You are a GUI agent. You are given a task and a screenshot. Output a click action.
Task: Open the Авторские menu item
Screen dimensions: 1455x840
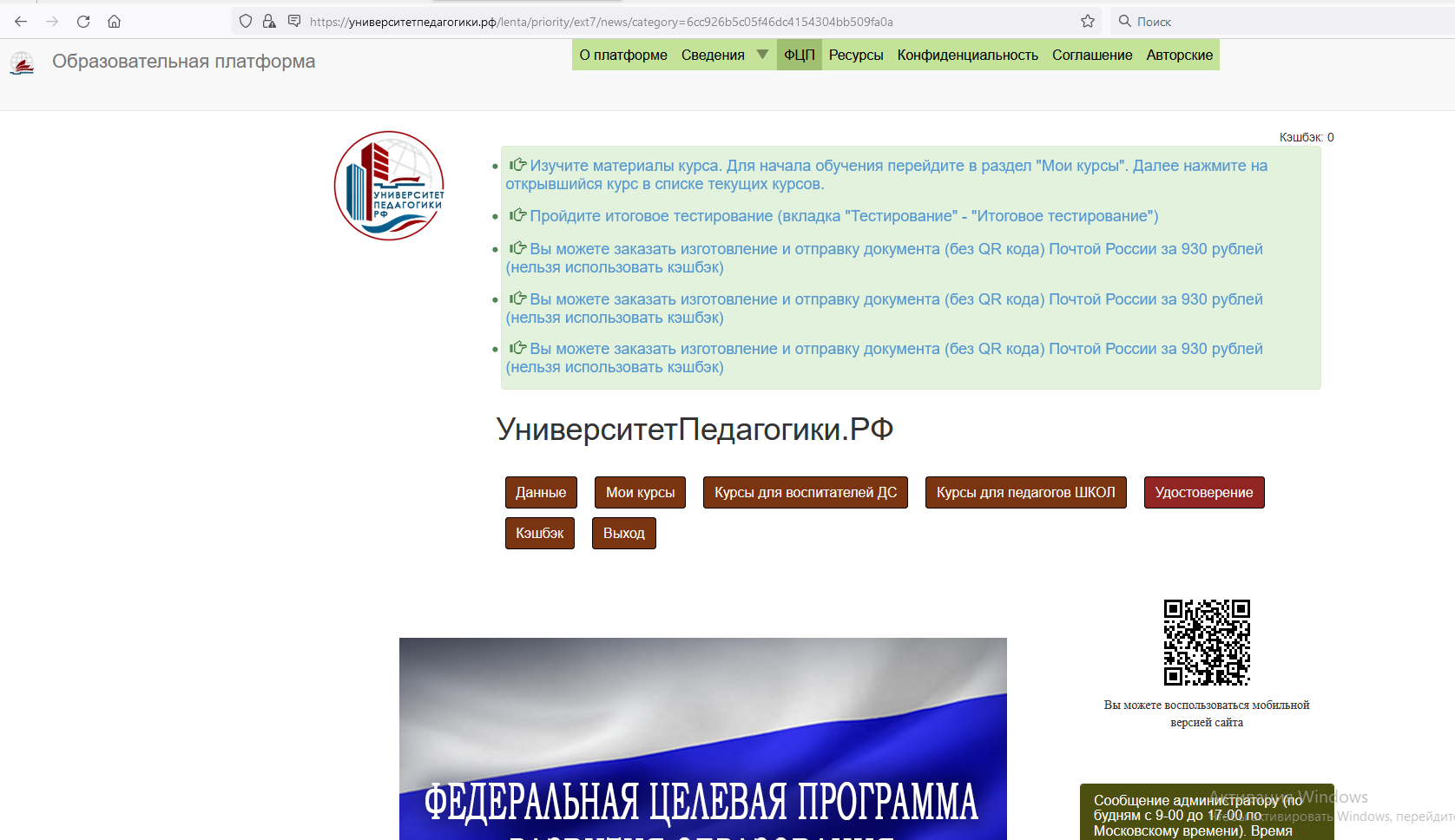1180,55
